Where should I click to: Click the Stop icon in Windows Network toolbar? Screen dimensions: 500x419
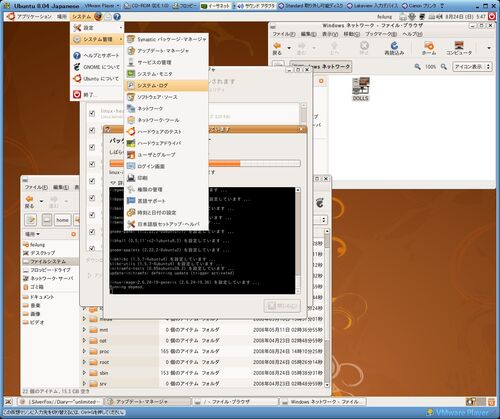pos(364,48)
